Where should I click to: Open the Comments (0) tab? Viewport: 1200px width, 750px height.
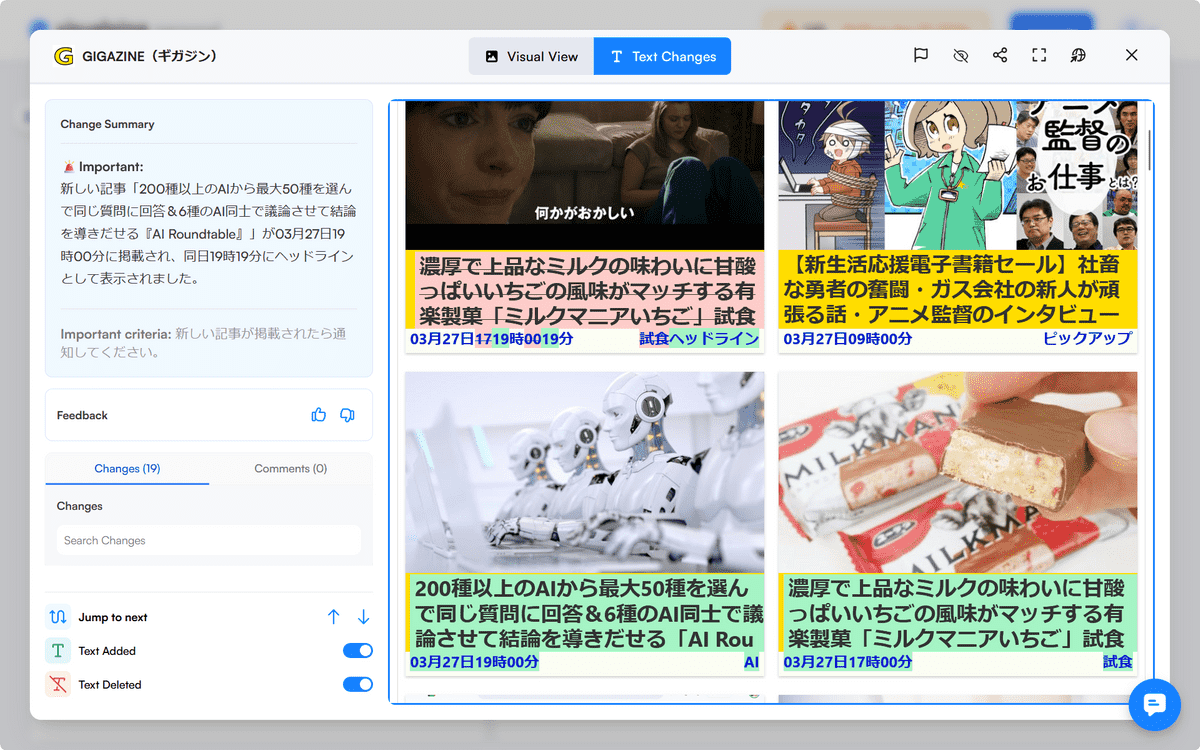[x=291, y=468]
